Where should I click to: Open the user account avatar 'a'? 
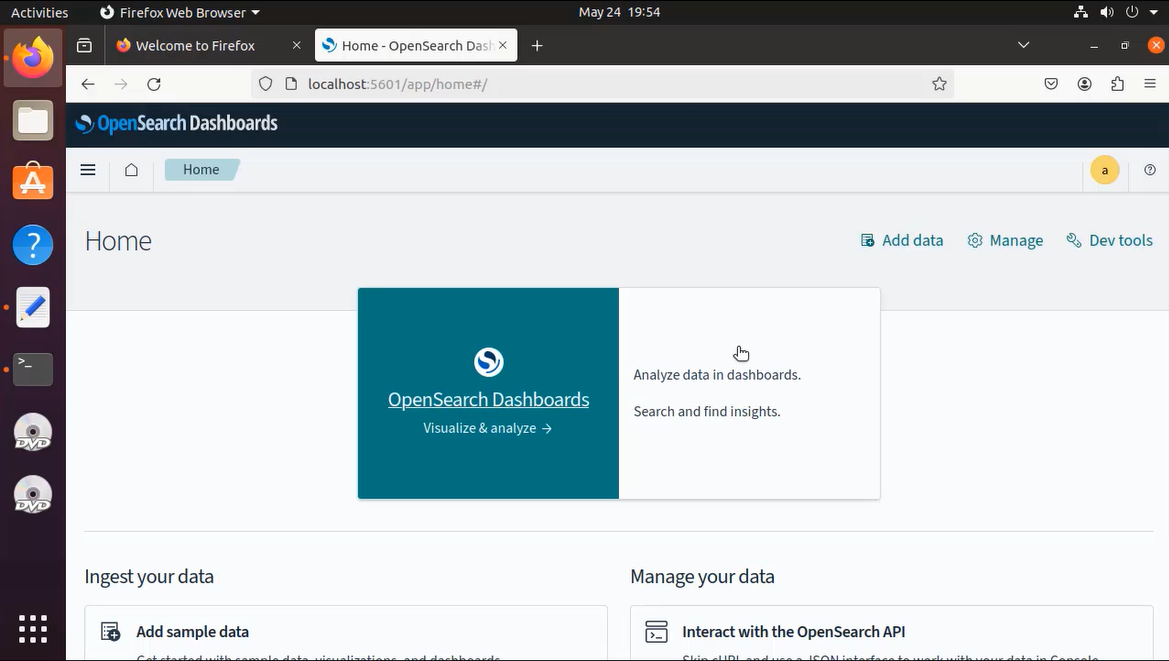(x=1105, y=170)
